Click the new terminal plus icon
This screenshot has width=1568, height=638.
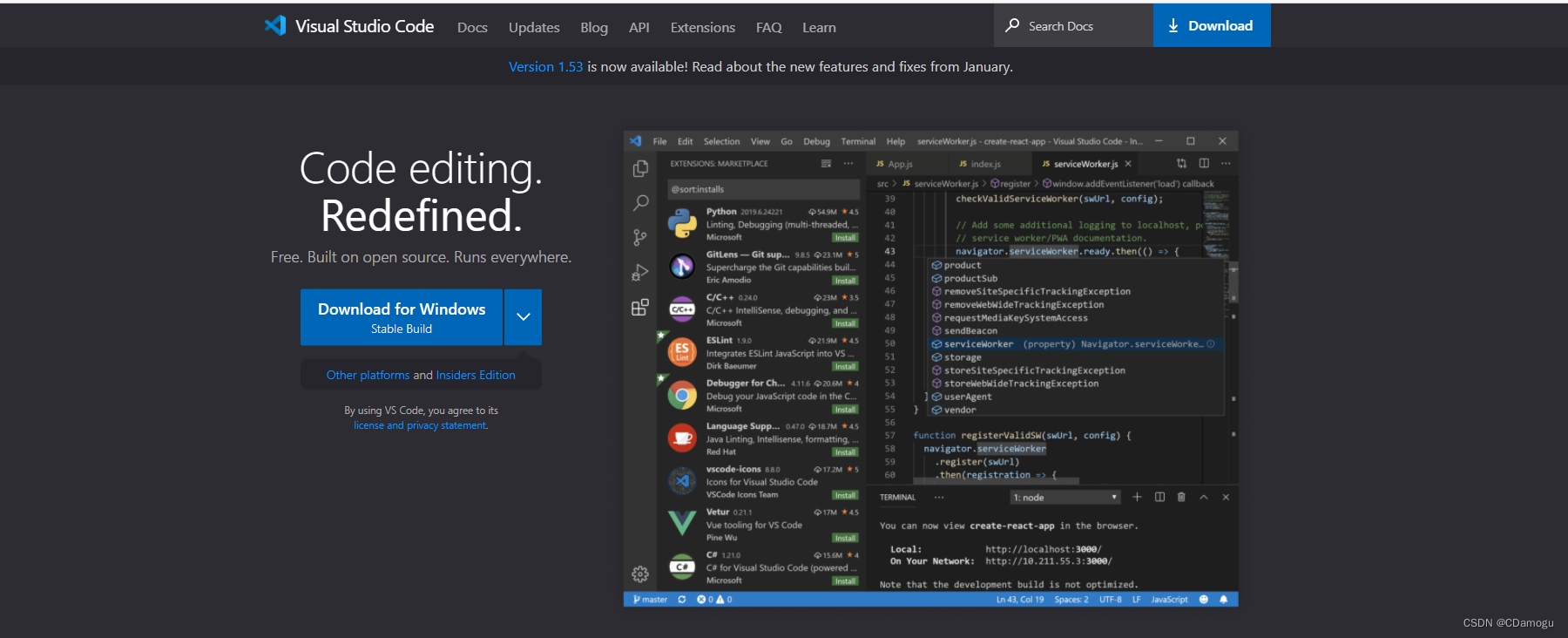1137,497
